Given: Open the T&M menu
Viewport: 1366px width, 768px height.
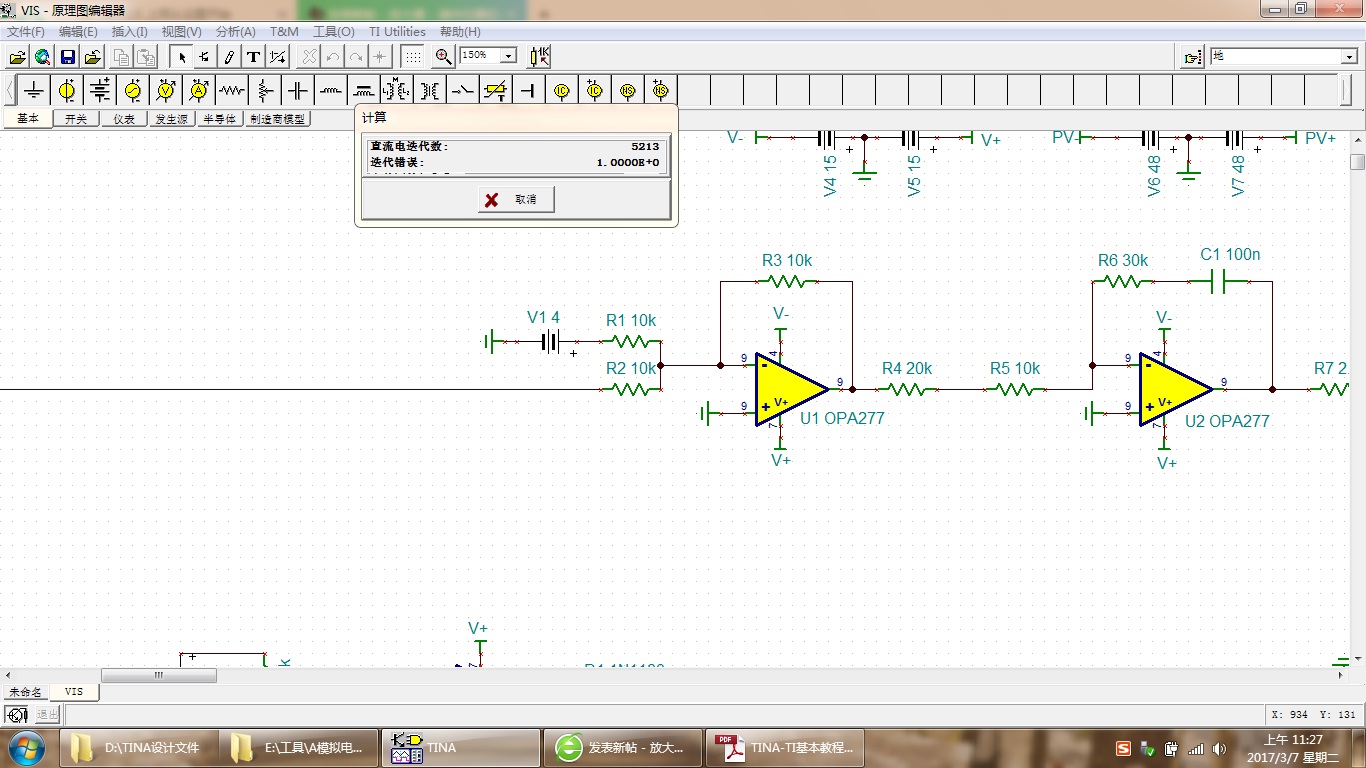Looking at the screenshot, I should [284, 32].
